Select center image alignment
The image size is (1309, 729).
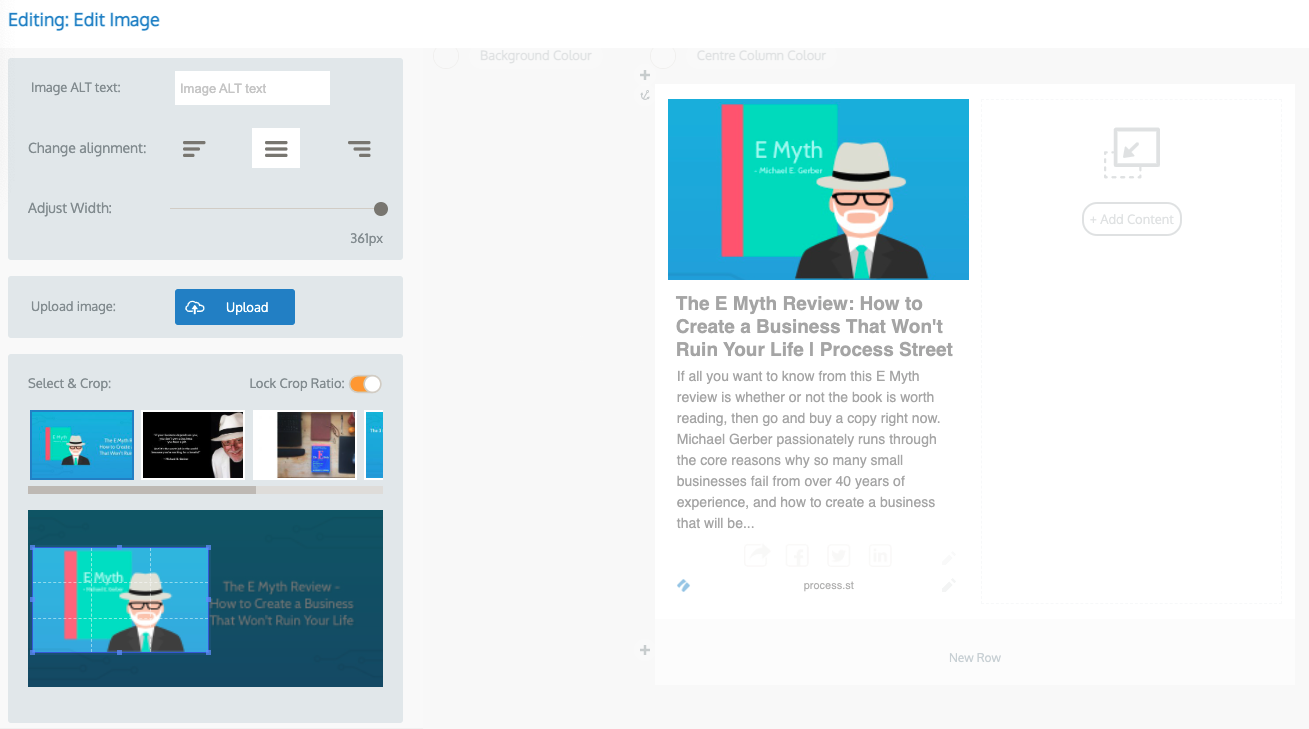[276, 149]
